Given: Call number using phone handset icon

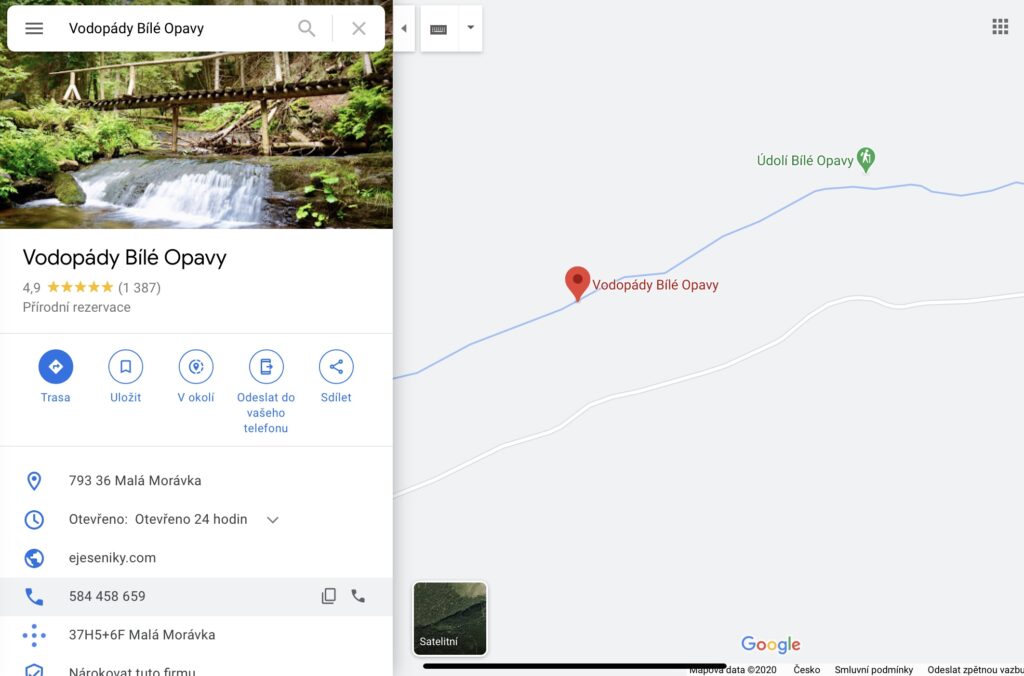Looking at the screenshot, I should click(x=358, y=596).
